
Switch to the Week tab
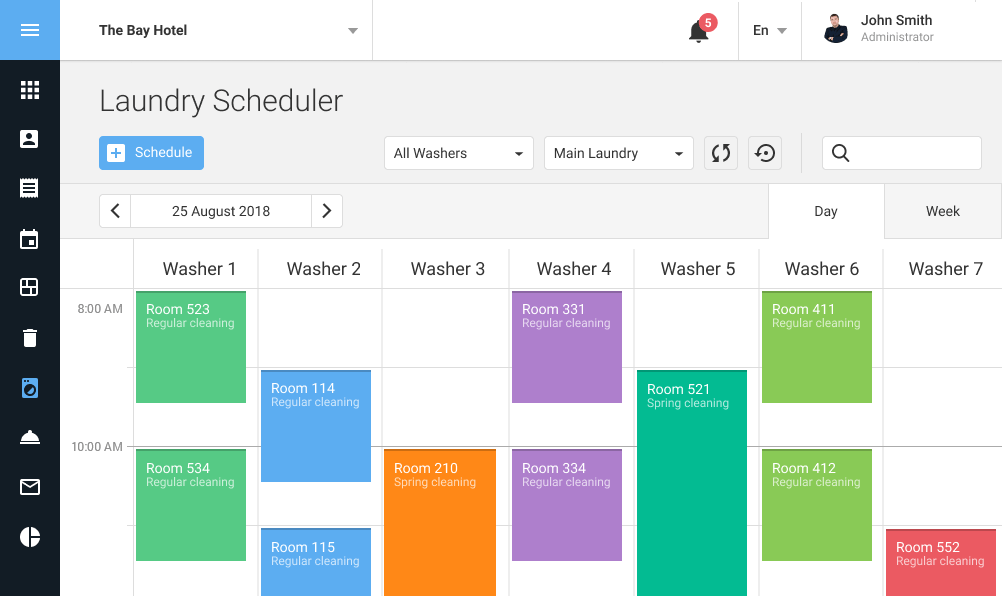(942, 211)
